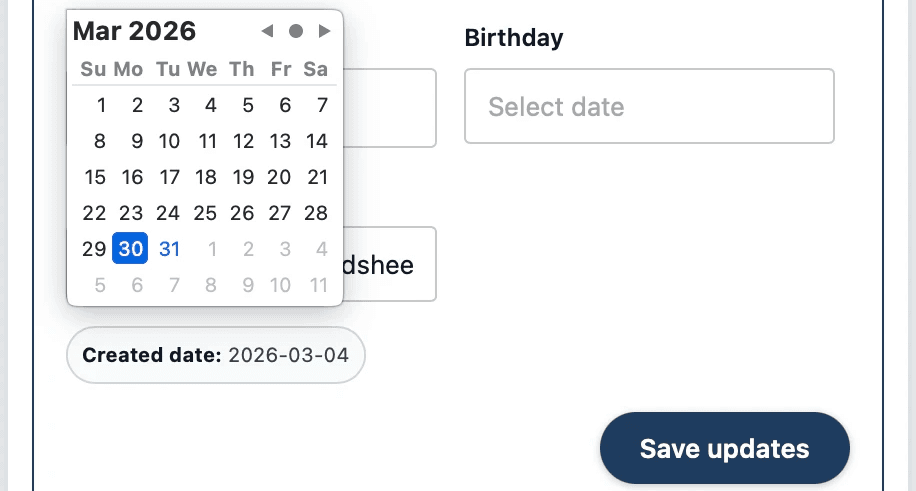Viewport: 916px width, 491px height.
Task: Select March 30 highlighted date
Action: tap(131, 249)
